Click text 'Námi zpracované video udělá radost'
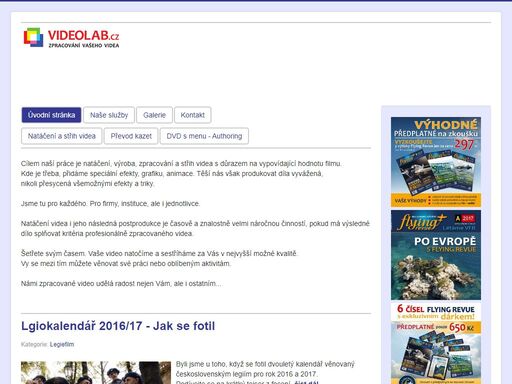This screenshot has height=384, width=512. point(121,284)
